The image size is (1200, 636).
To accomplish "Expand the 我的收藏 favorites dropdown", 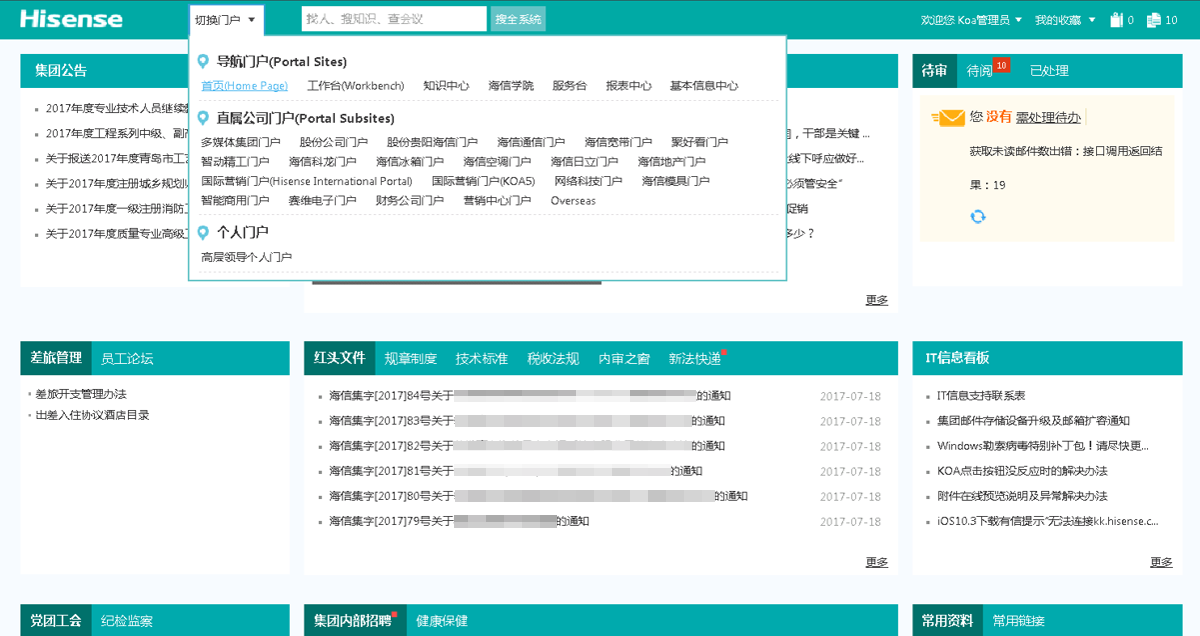I will (x=1065, y=19).
